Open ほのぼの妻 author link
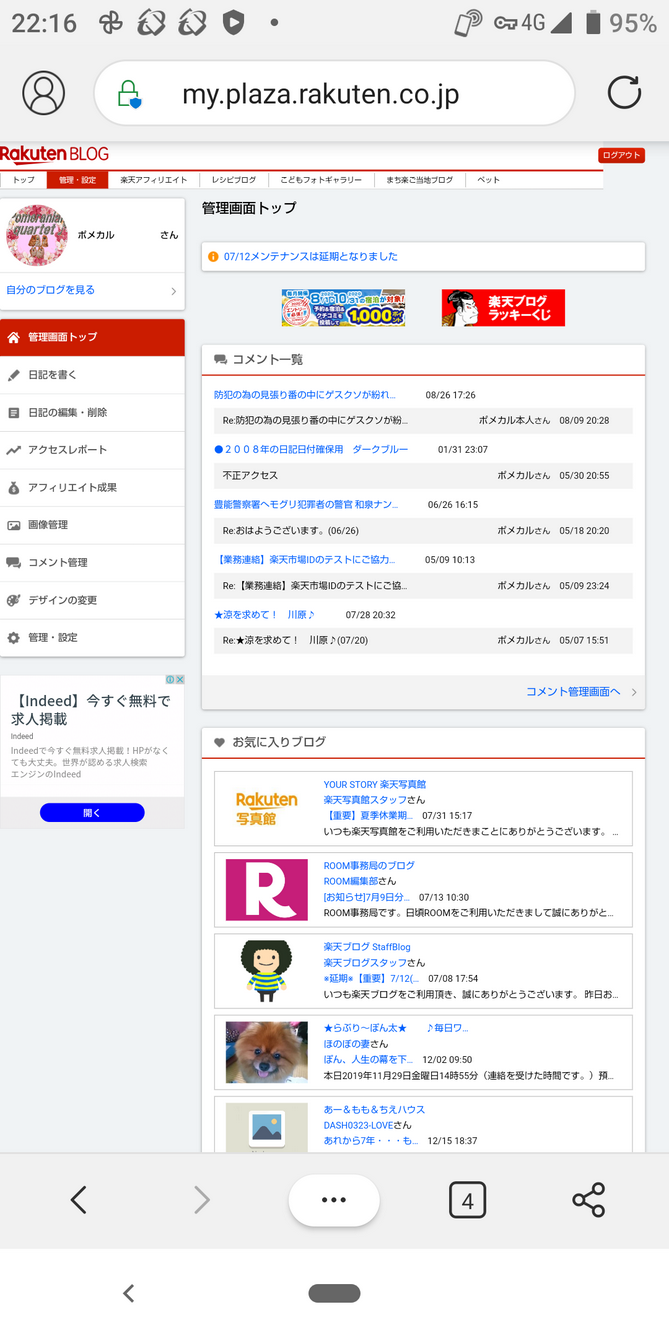 coord(344,1044)
